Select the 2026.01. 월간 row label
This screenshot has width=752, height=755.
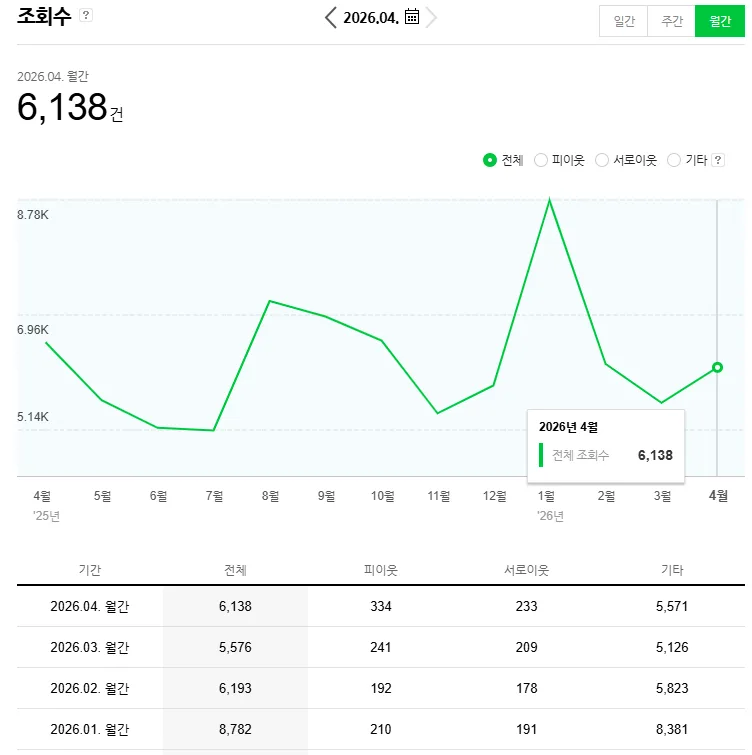point(90,729)
